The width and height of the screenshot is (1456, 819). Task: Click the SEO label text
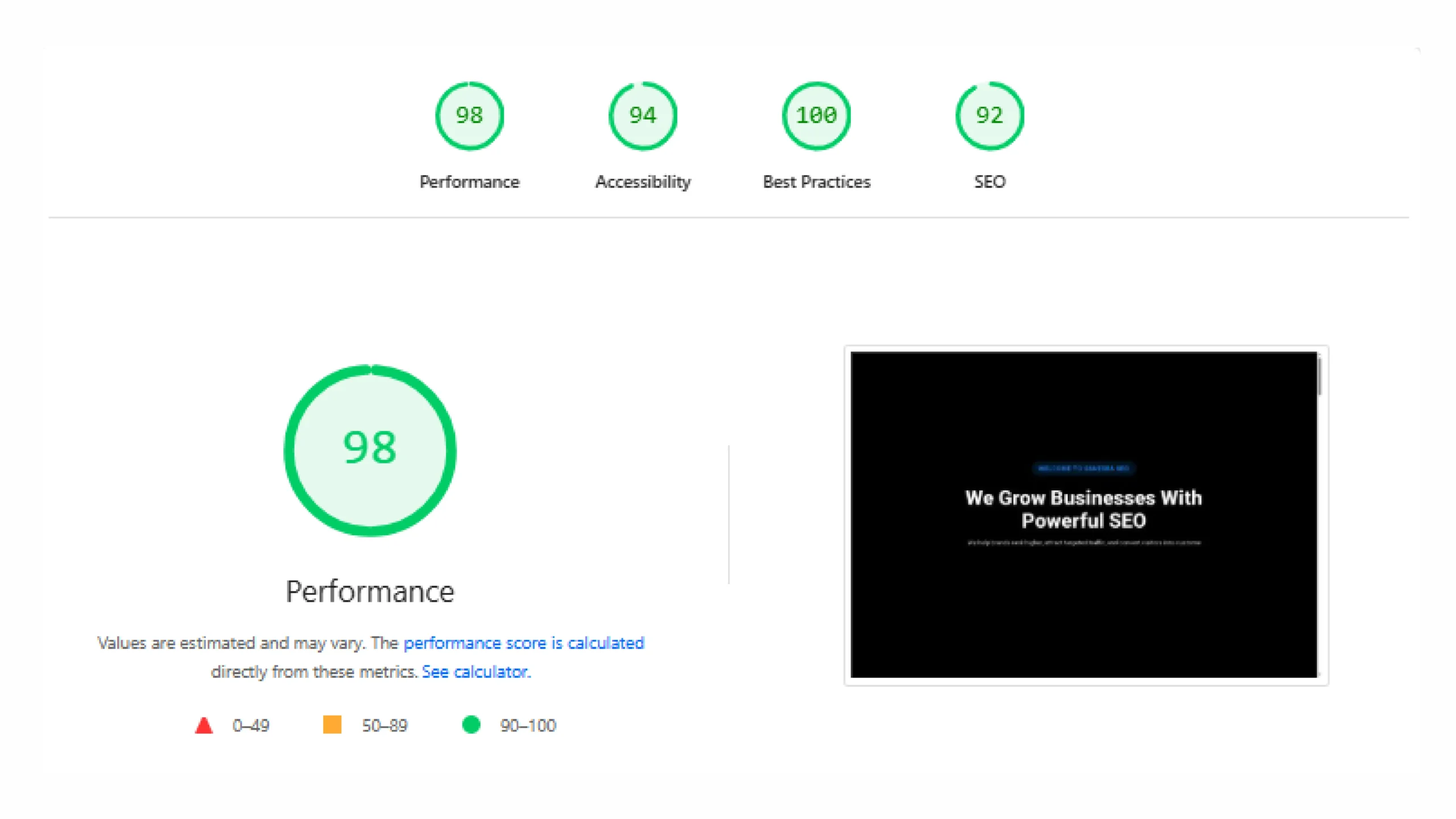click(990, 181)
